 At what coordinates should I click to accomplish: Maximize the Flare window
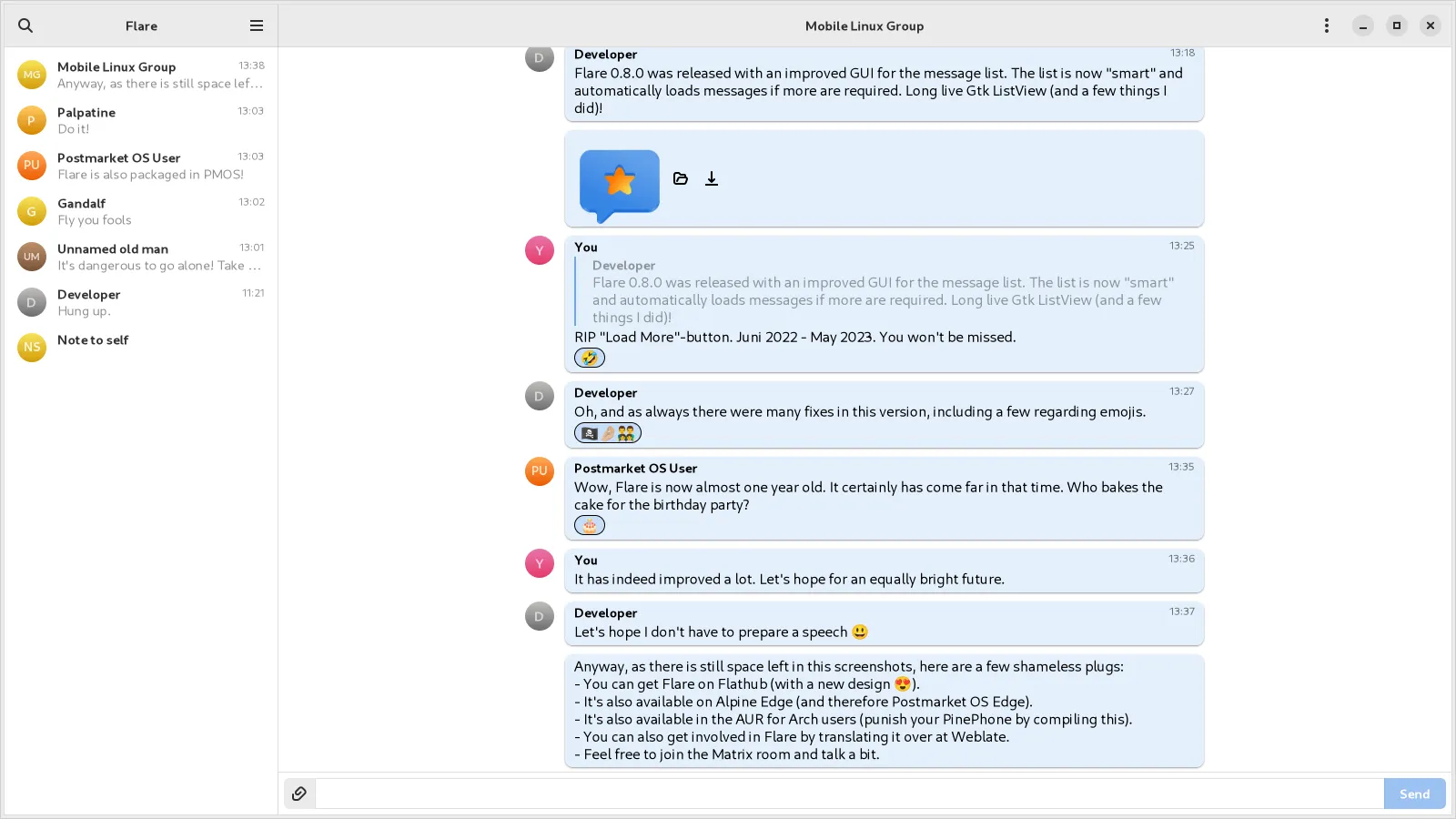[1397, 25]
